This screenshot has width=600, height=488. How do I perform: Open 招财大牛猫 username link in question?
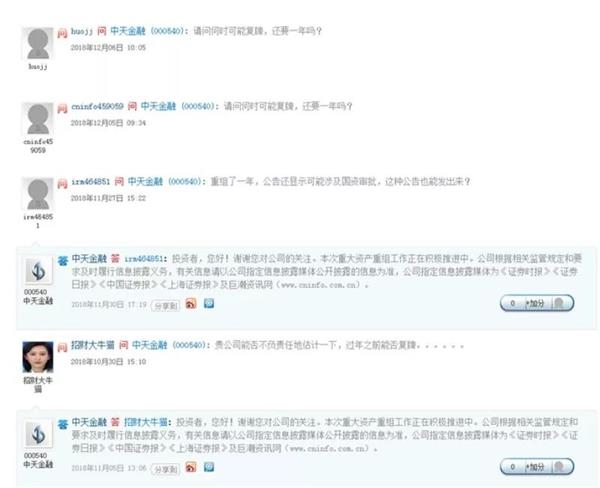tap(93, 345)
